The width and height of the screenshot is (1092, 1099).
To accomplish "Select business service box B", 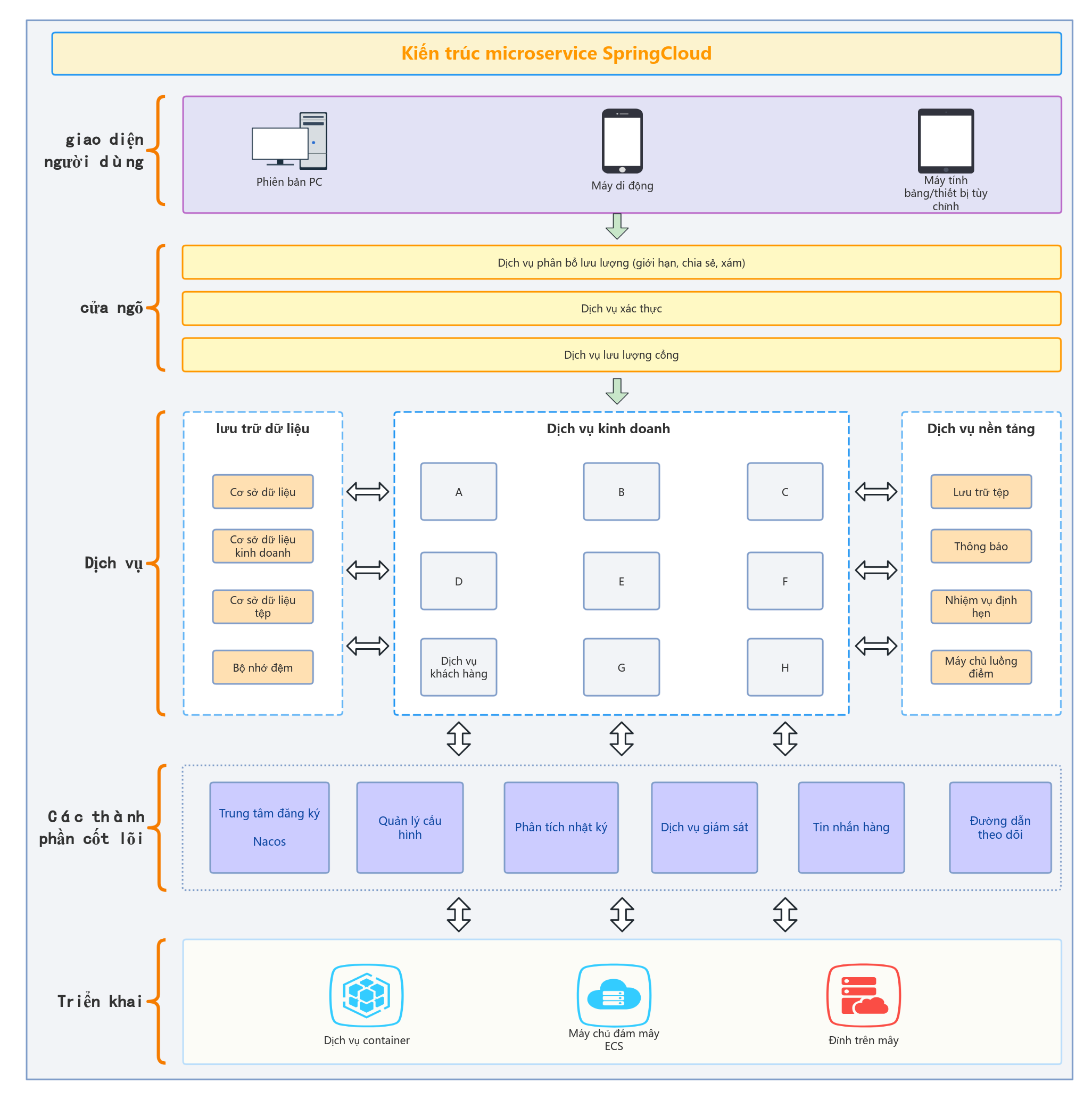I will [x=622, y=491].
